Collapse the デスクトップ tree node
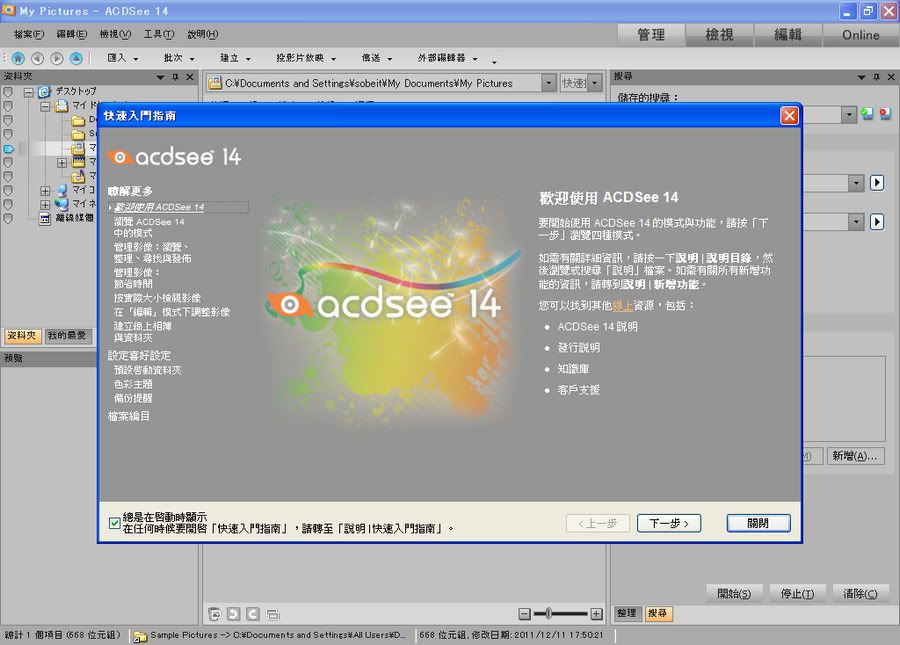900x645 pixels. [28, 92]
